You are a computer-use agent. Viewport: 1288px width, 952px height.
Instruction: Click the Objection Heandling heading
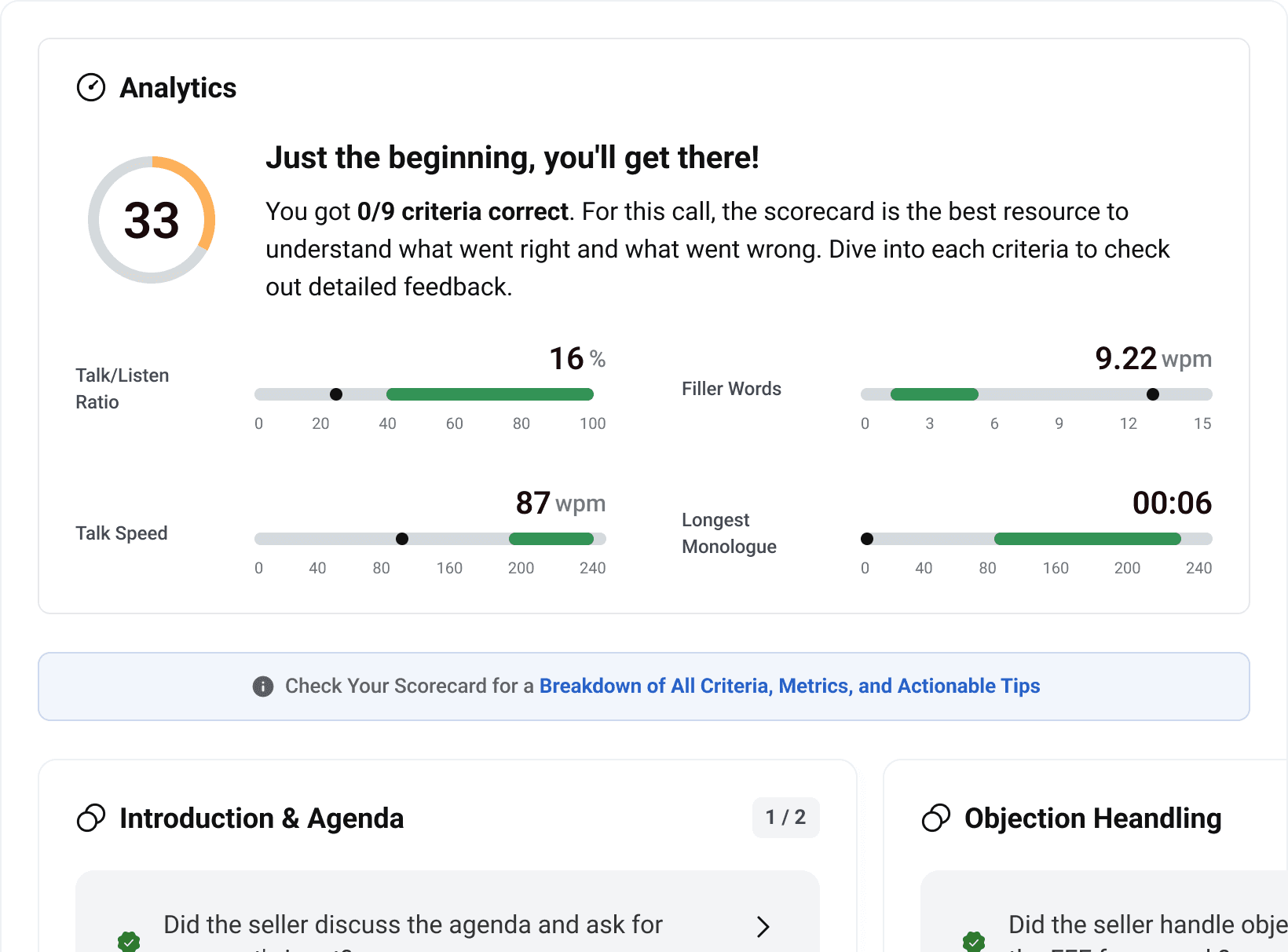(1093, 818)
